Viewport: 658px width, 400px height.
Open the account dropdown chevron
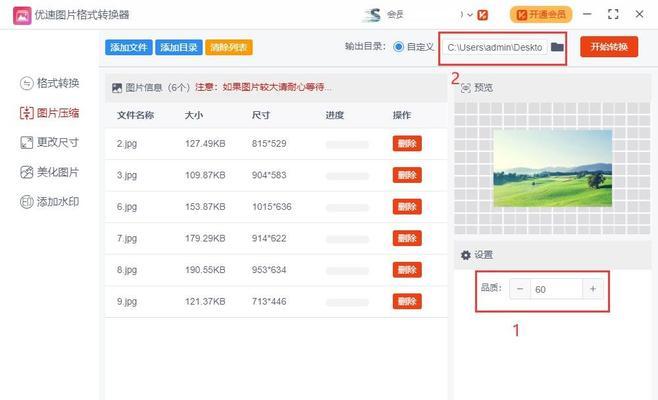point(470,15)
